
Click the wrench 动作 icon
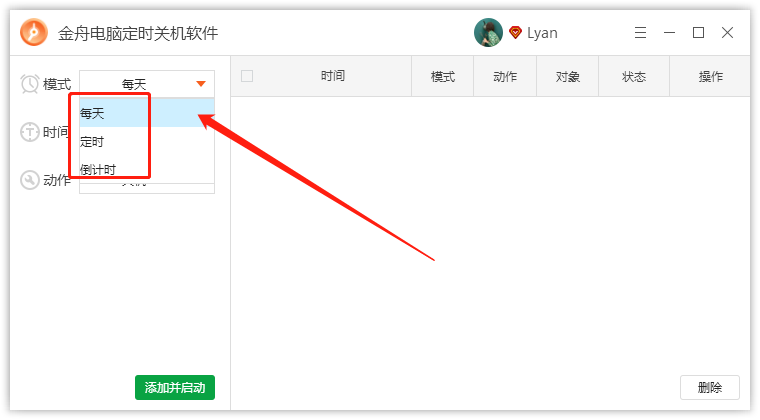tap(30, 180)
